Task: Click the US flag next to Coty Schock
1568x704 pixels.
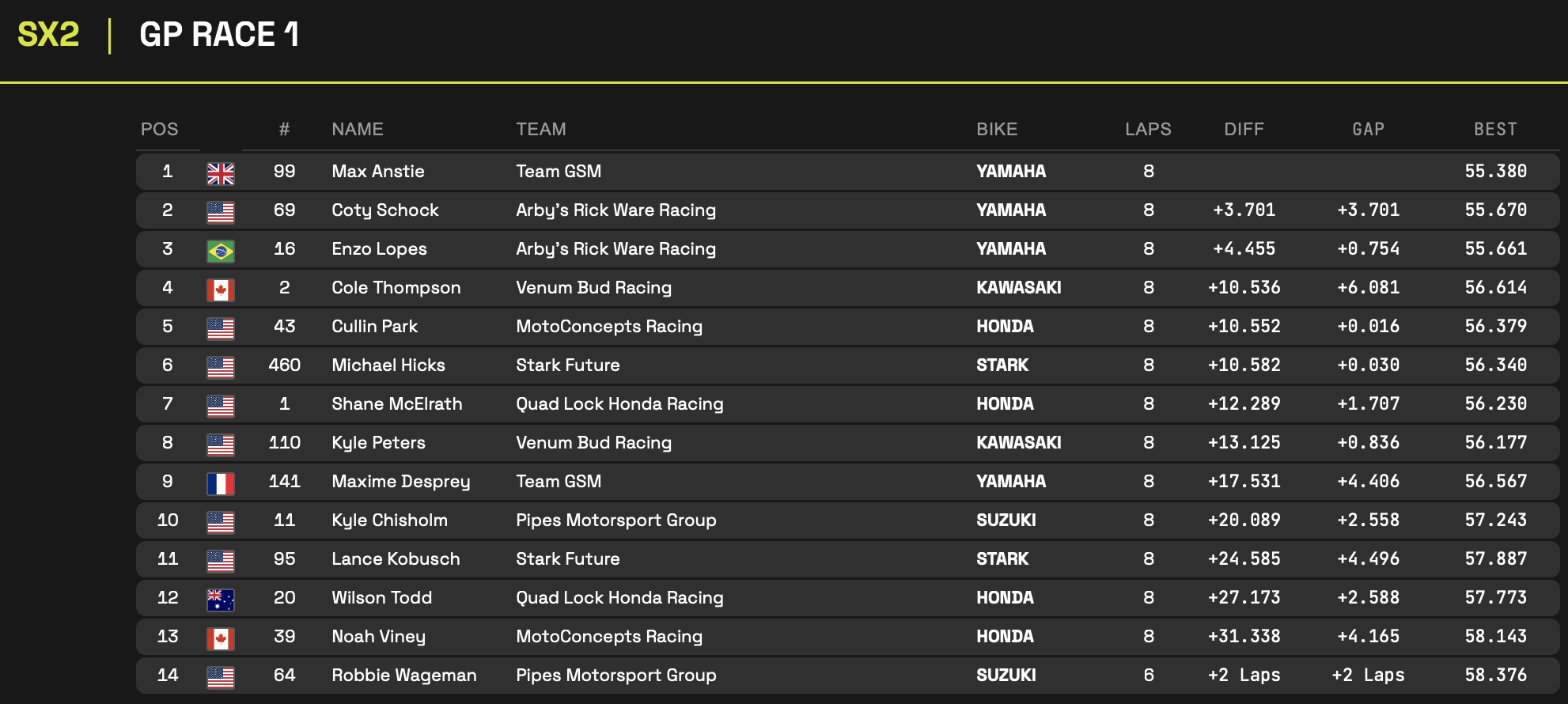Action: tap(221, 212)
